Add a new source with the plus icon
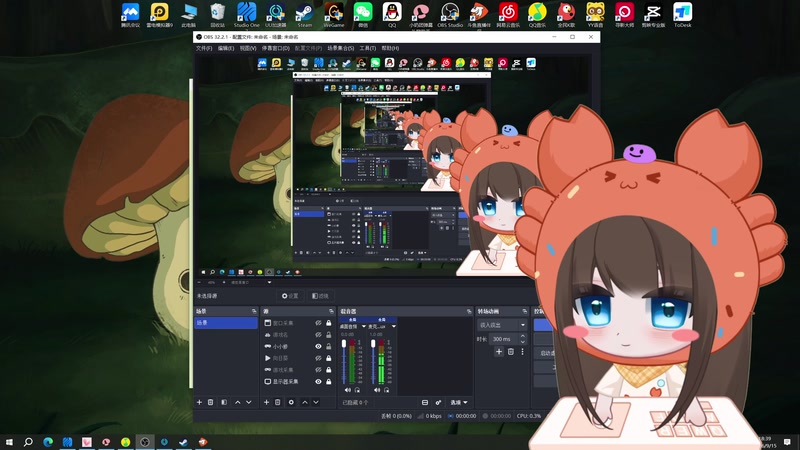This screenshot has height=450, width=800. tap(266, 403)
